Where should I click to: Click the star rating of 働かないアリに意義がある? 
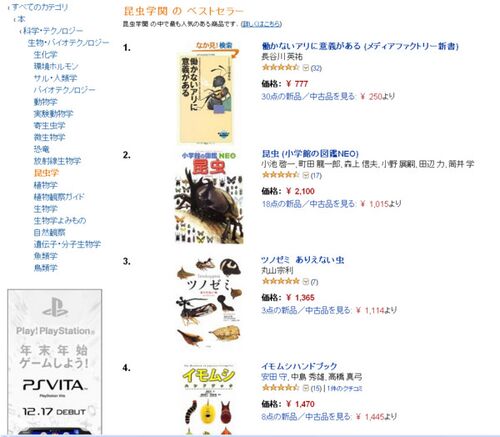281,67
